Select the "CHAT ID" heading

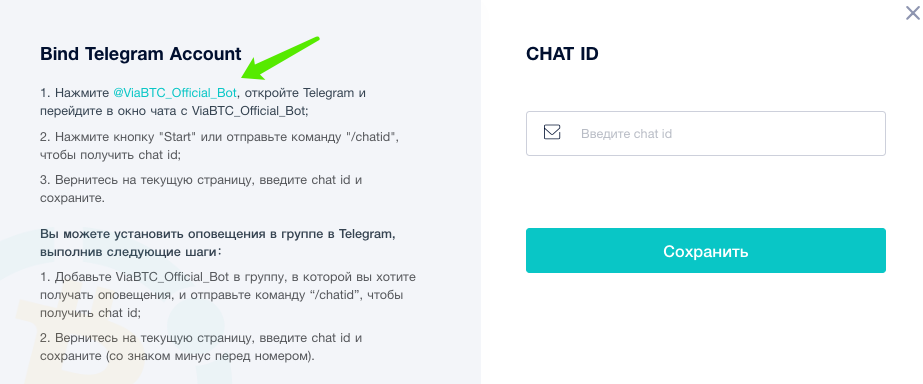[562, 54]
